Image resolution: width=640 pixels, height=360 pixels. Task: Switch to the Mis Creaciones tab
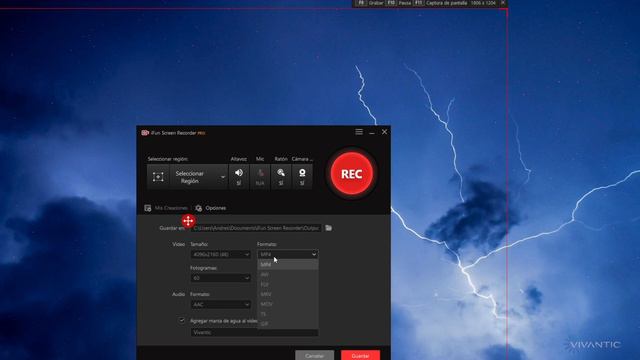(166, 208)
